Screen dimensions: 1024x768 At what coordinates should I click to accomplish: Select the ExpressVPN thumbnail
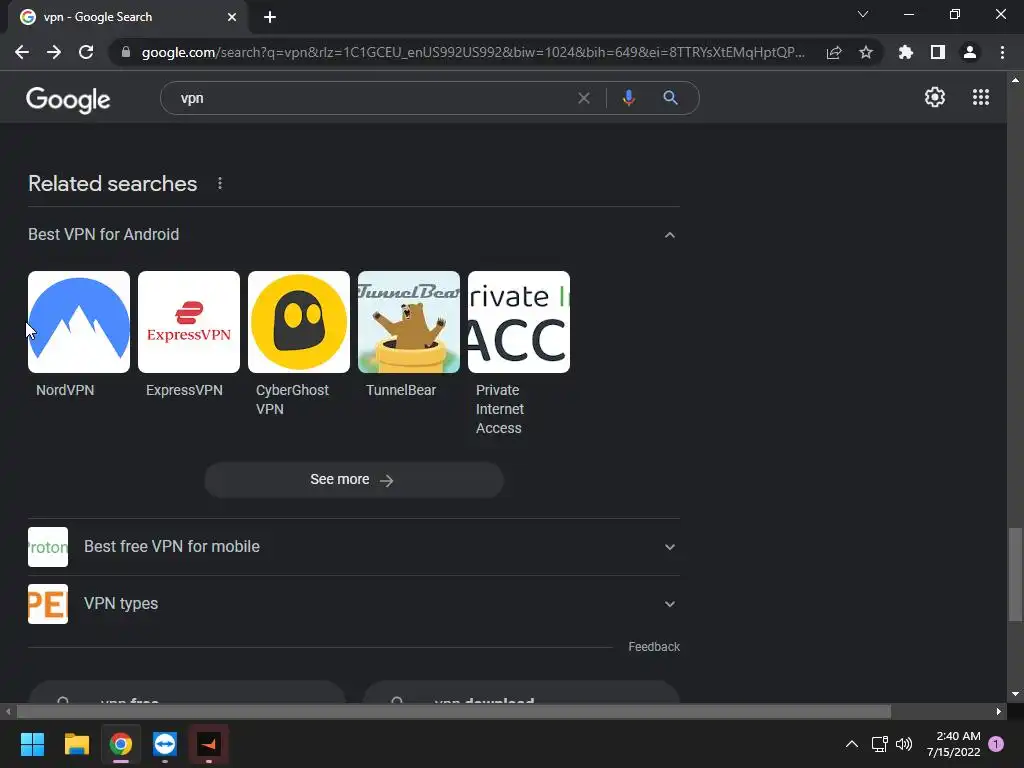pos(189,322)
